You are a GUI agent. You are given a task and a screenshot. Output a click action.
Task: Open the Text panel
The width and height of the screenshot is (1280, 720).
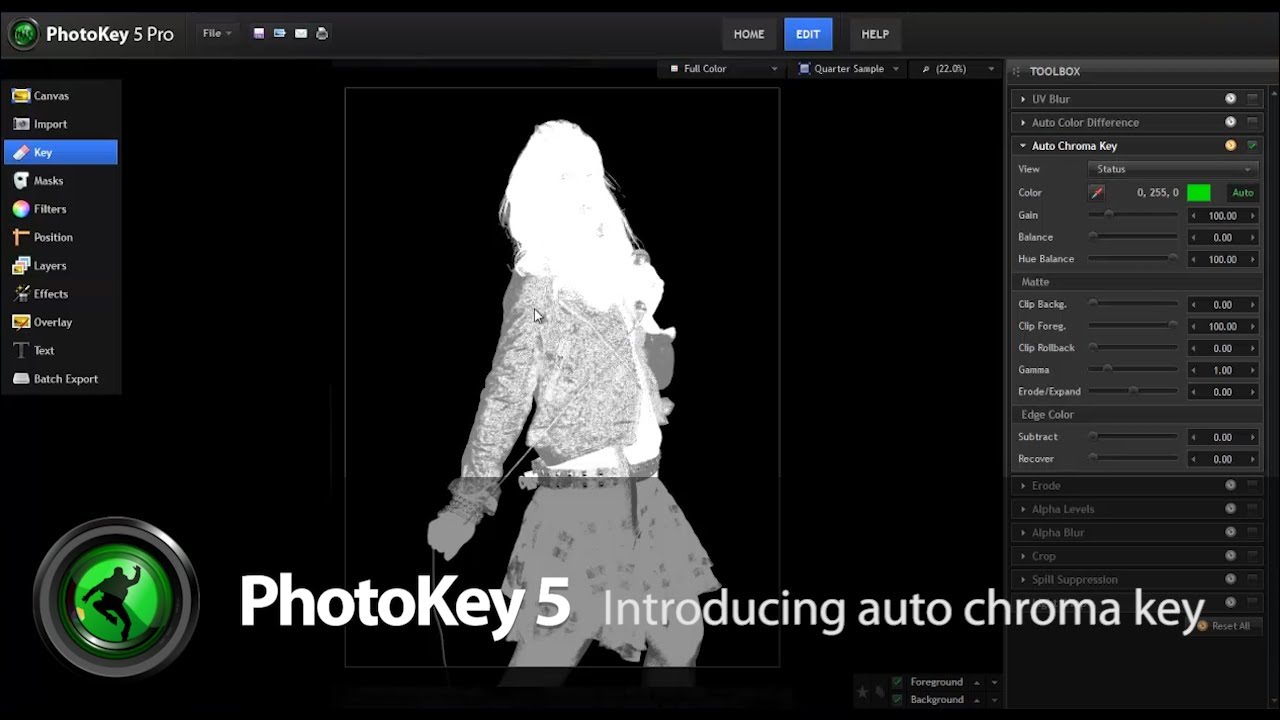tap(61, 351)
